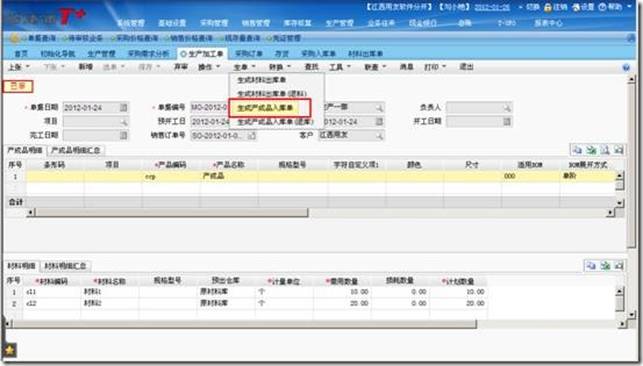Click the round icon at shortcut bar start

click(x=15, y=39)
